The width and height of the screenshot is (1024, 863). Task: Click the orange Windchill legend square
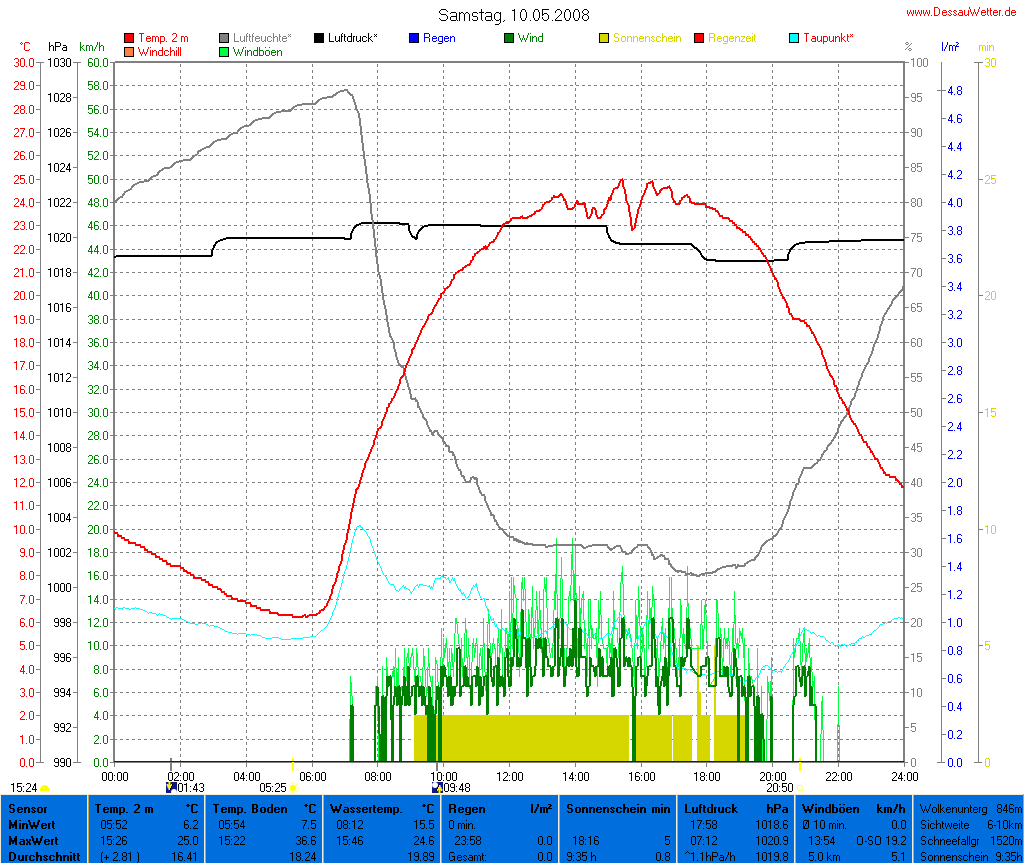[x=129, y=51]
